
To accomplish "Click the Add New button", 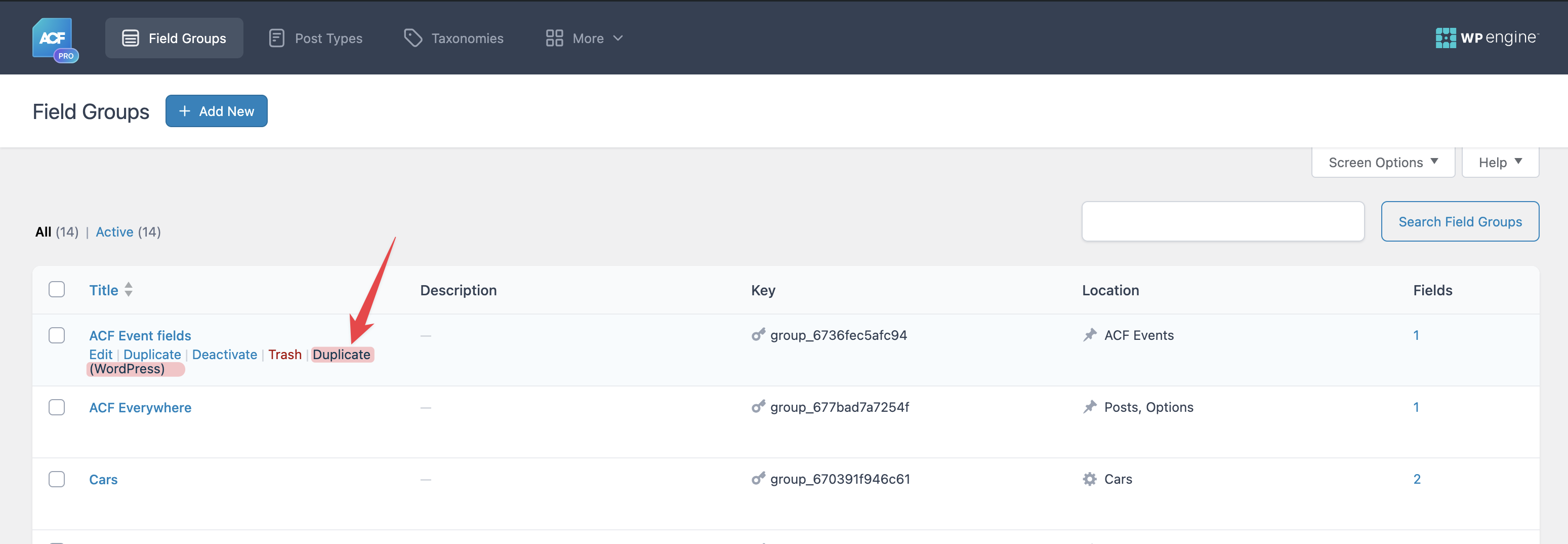I will pos(216,111).
